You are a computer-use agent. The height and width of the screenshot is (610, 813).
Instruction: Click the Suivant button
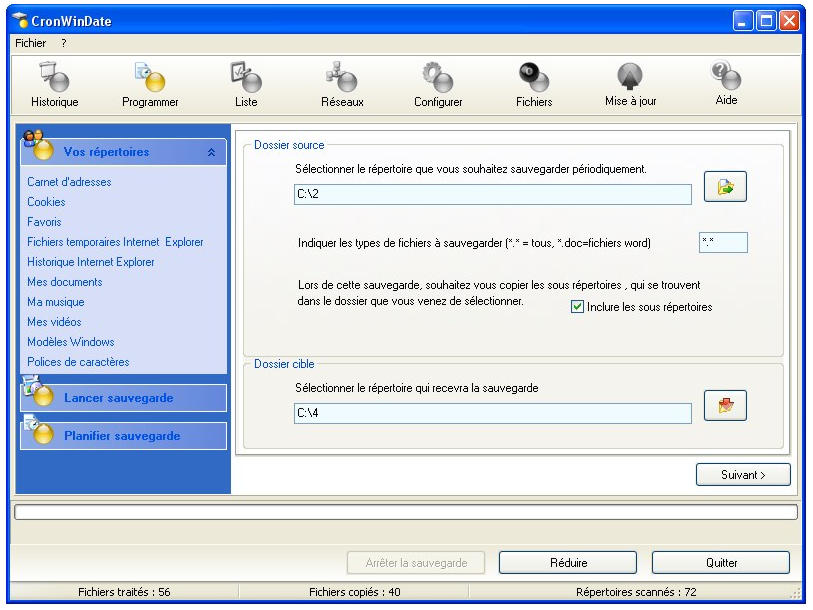coord(742,475)
